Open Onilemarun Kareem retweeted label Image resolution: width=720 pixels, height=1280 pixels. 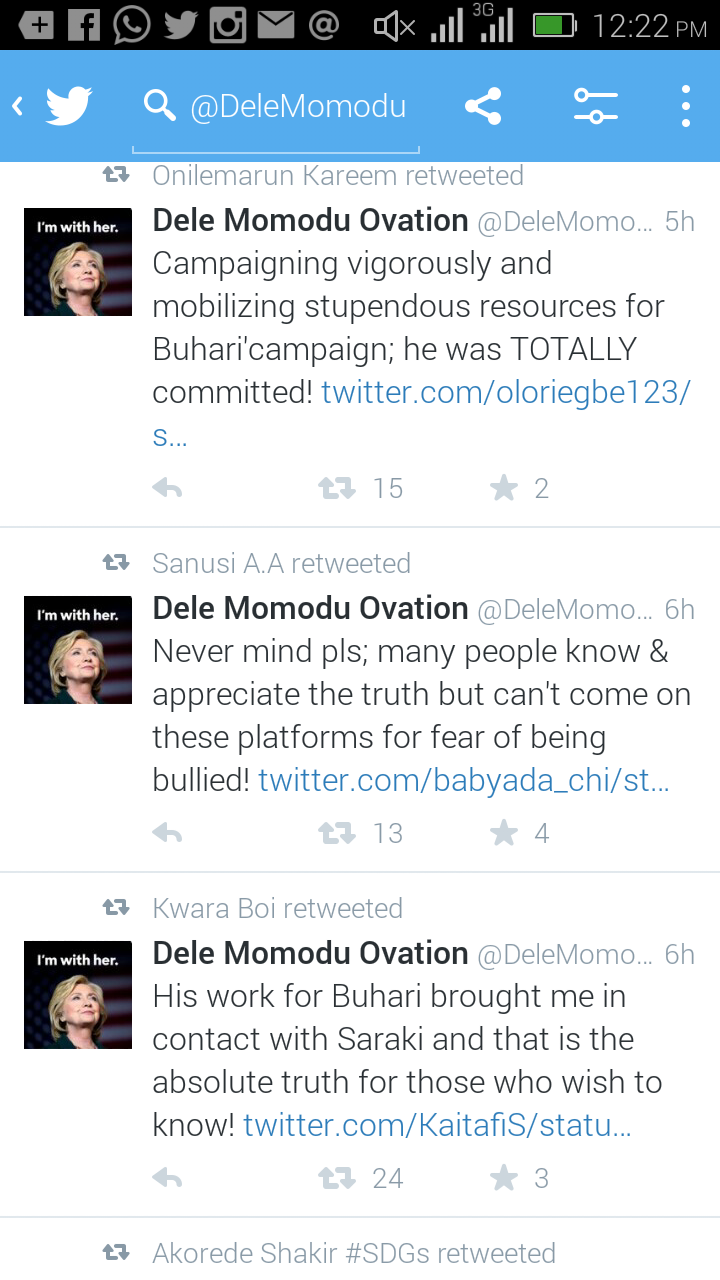337,176
